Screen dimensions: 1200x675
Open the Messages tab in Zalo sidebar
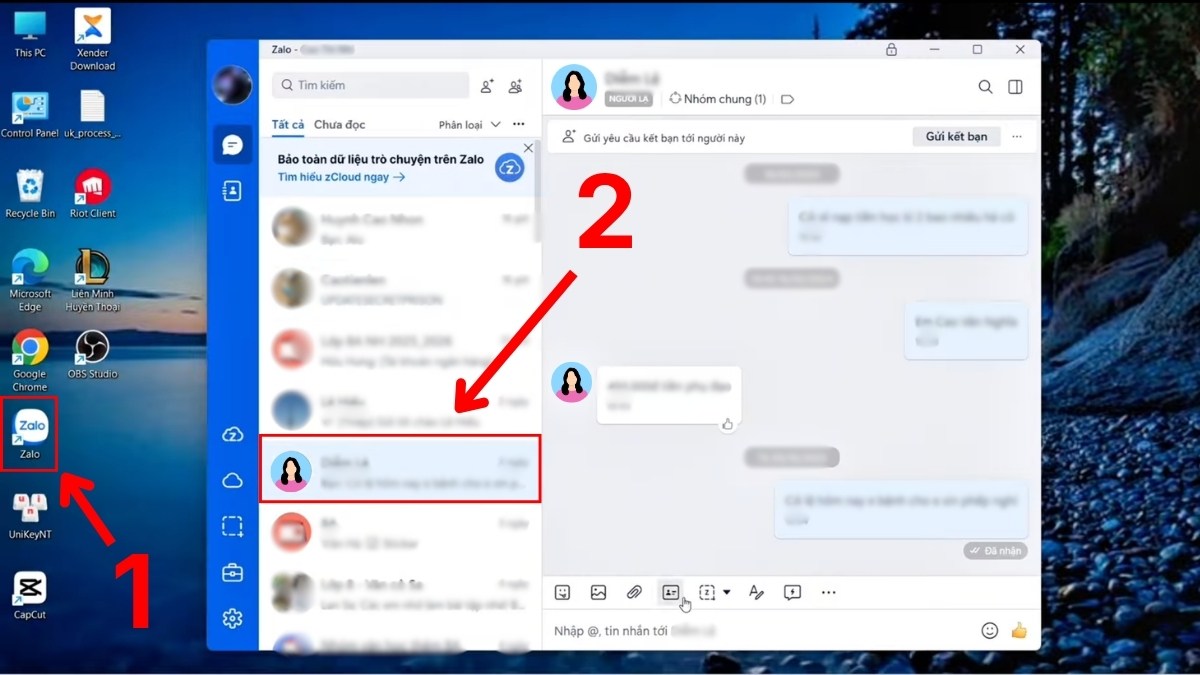coord(232,145)
